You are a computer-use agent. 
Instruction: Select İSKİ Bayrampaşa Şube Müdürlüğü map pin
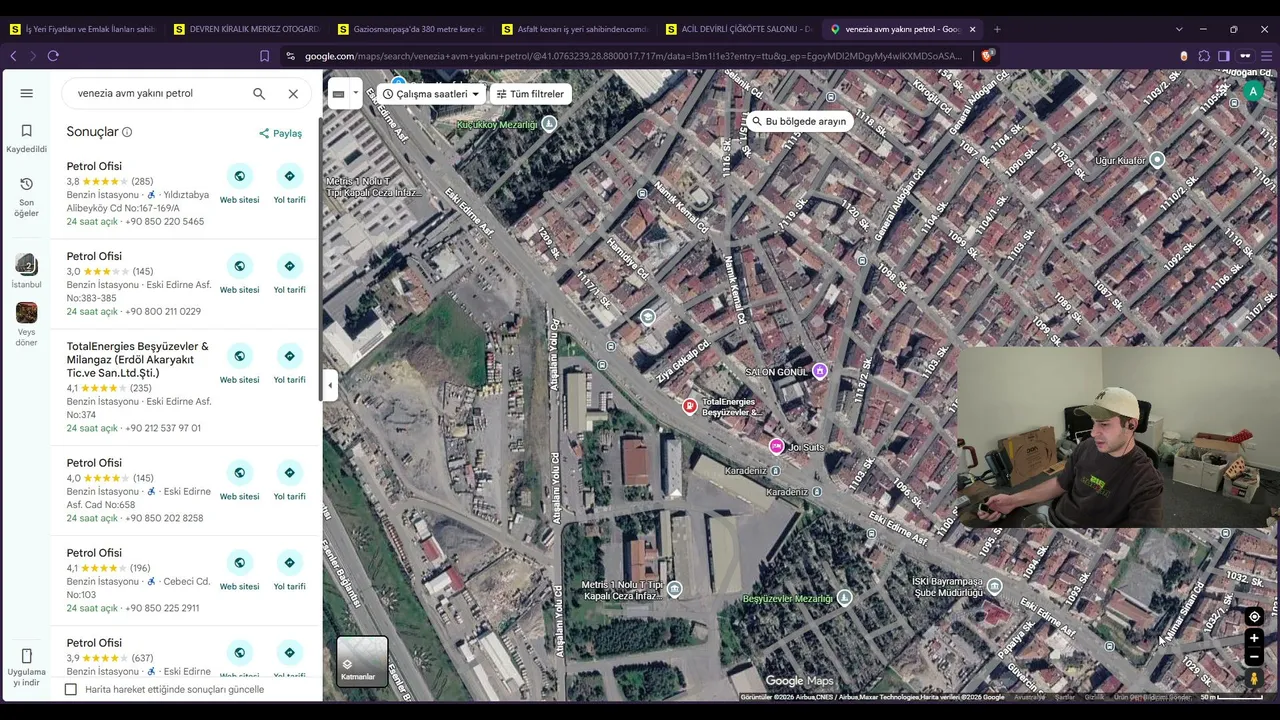coord(994,586)
